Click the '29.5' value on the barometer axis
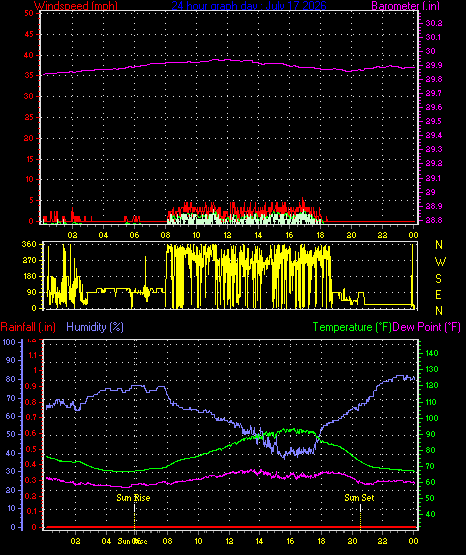 click(434, 121)
